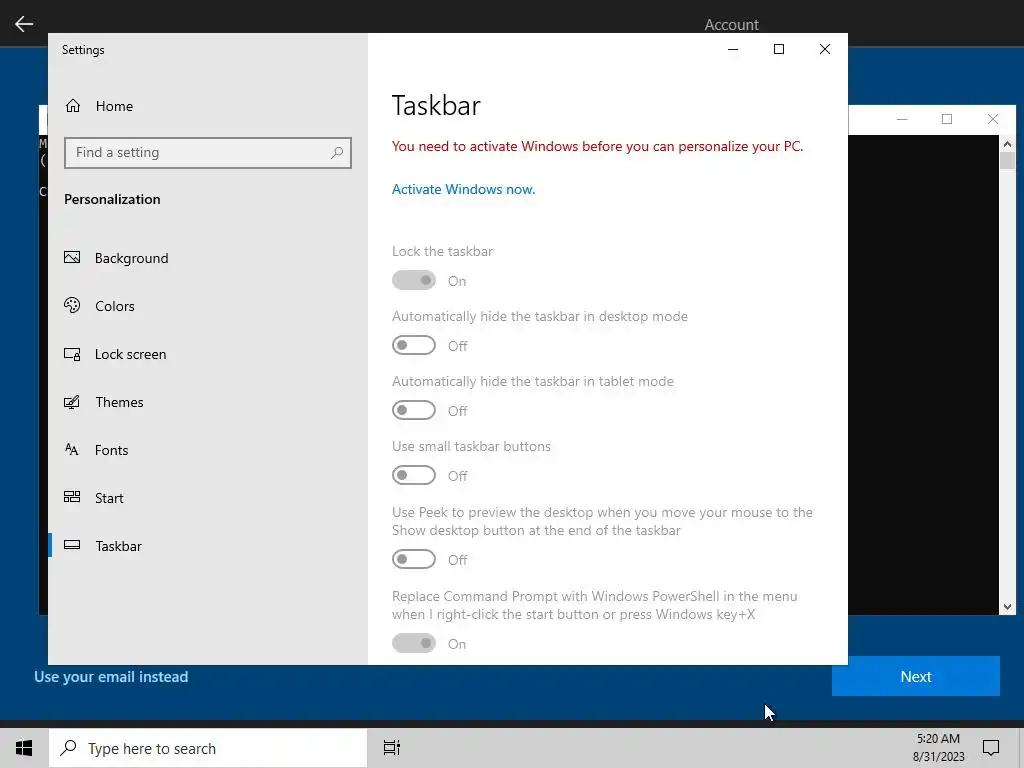Go to Lock screen settings page
The height and width of the screenshot is (768, 1024).
coord(208,354)
